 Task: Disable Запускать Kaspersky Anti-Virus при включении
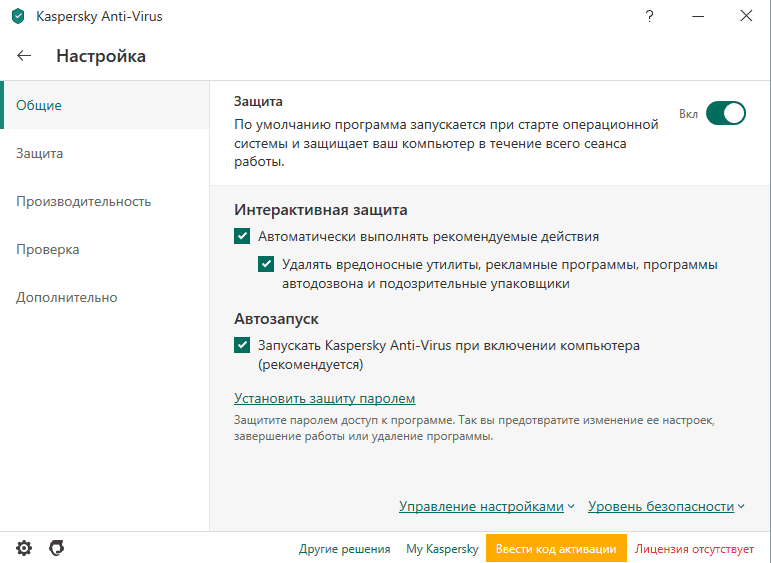(x=242, y=345)
